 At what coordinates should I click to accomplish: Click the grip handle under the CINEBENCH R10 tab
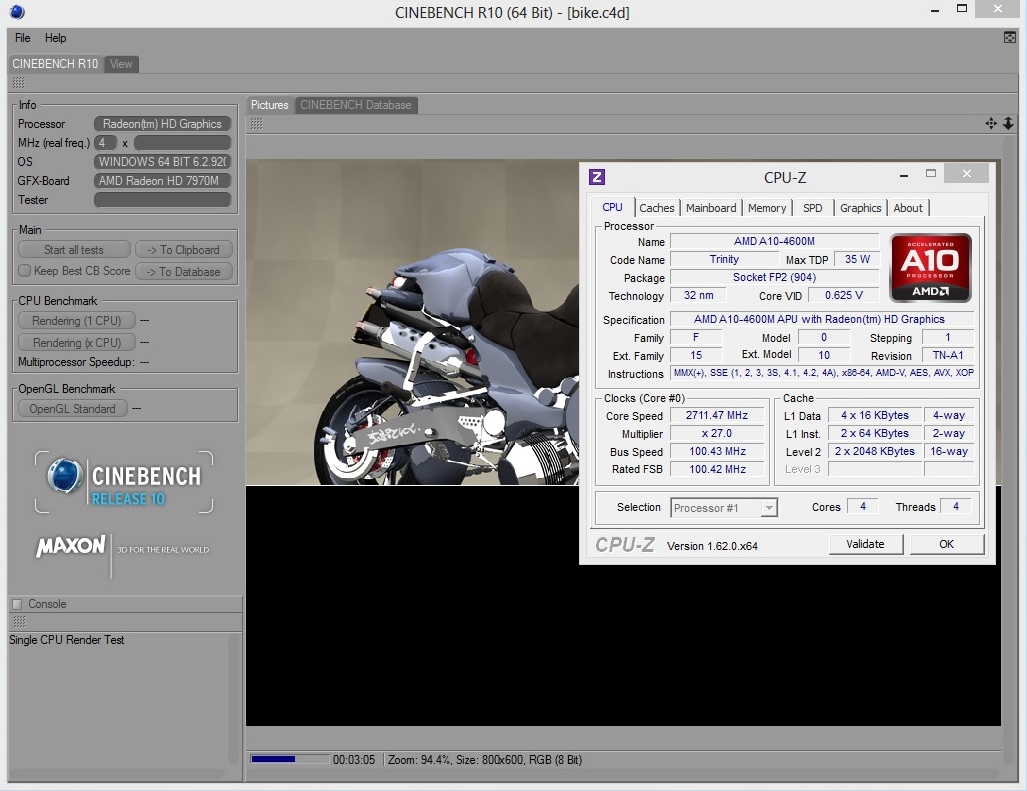pos(18,82)
